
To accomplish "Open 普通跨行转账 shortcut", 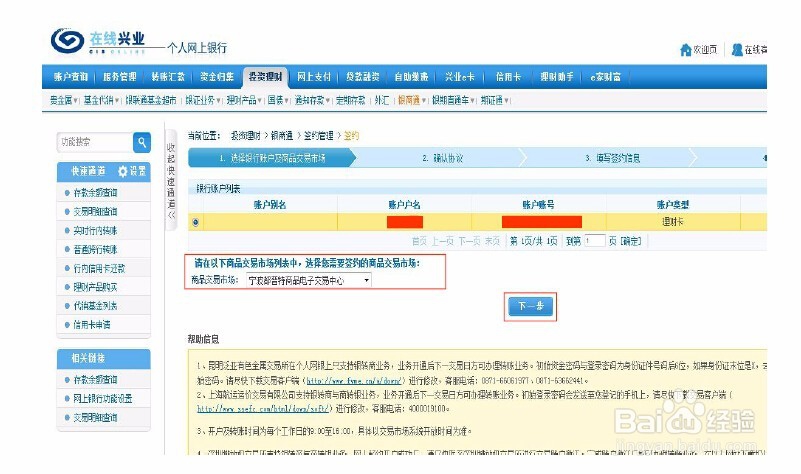I will (95, 249).
